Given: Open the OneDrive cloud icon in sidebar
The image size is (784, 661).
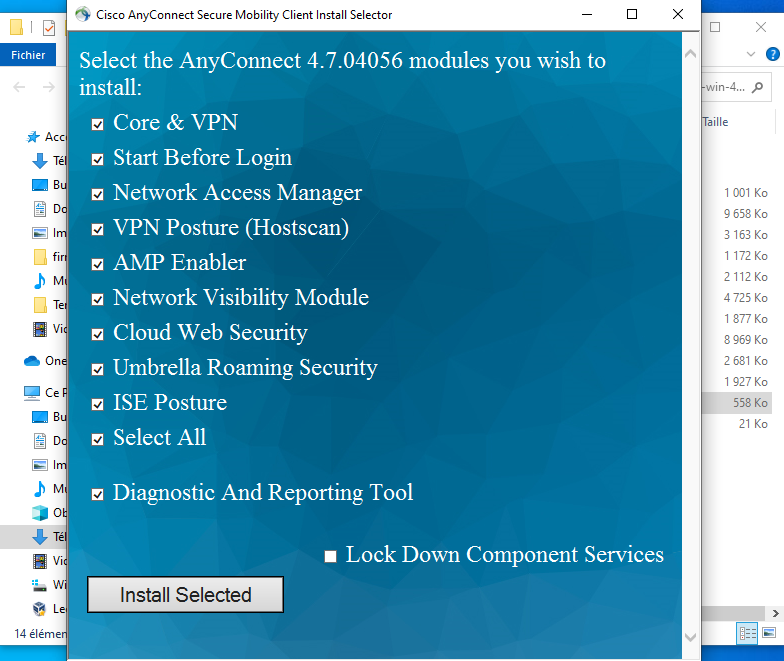Looking at the screenshot, I should point(32,361).
